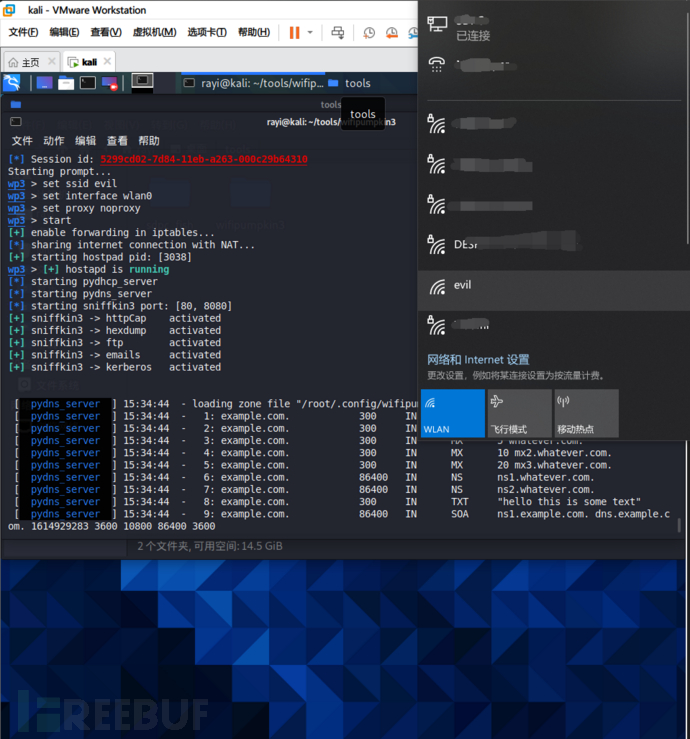Toggle 飞行模式 airplane mode tile

tap(519, 413)
